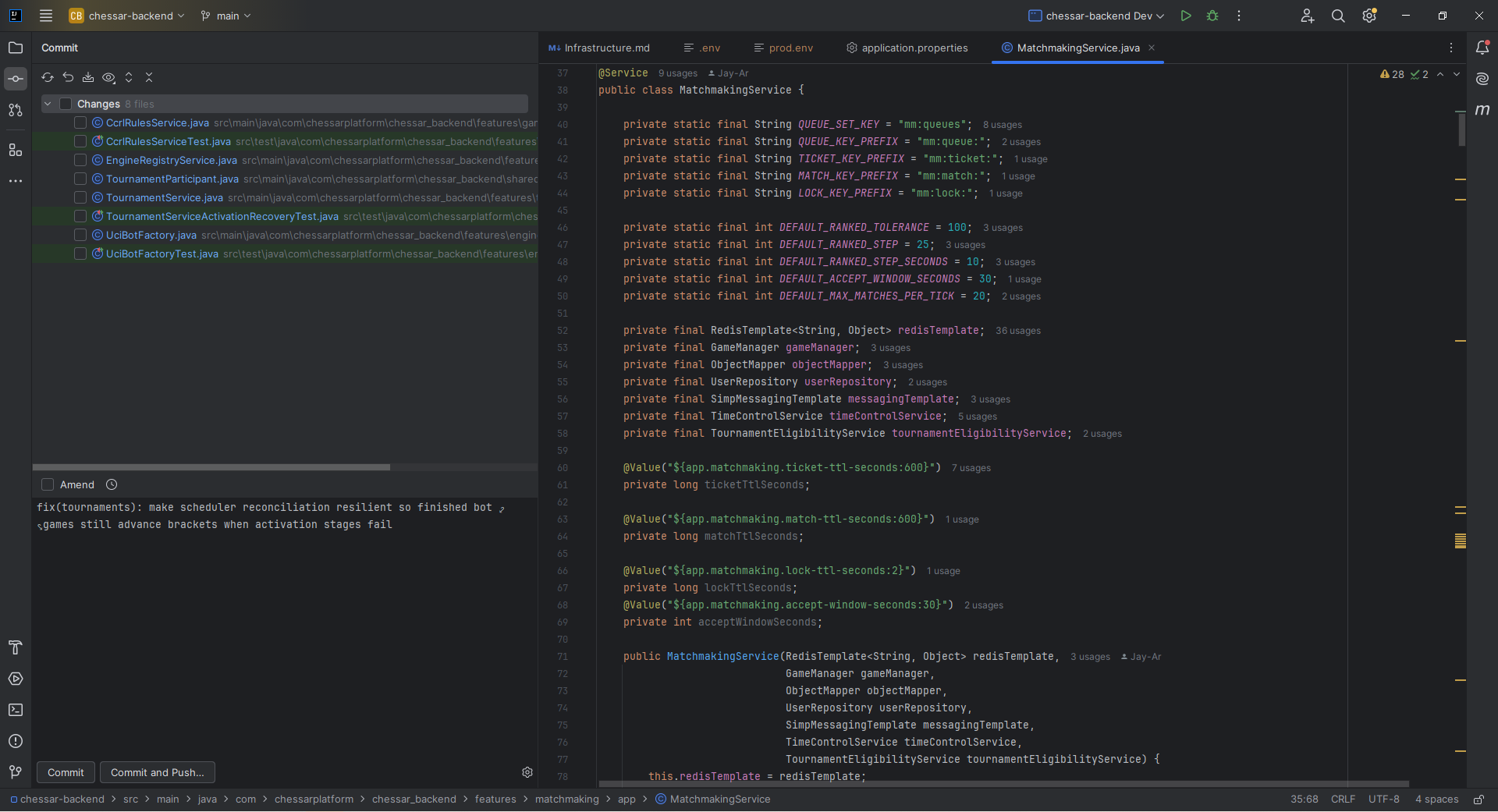
Task: Open the Git tool window icon
Action: click(16, 772)
